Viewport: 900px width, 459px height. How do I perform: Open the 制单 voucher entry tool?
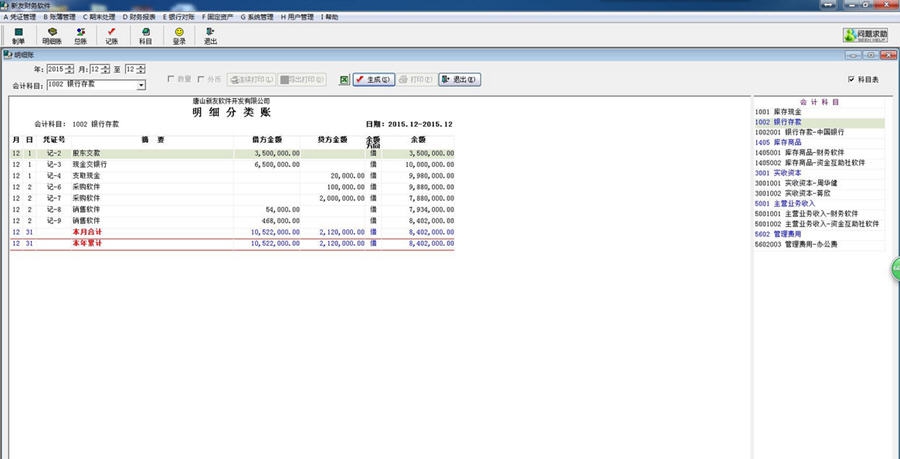(x=18, y=36)
